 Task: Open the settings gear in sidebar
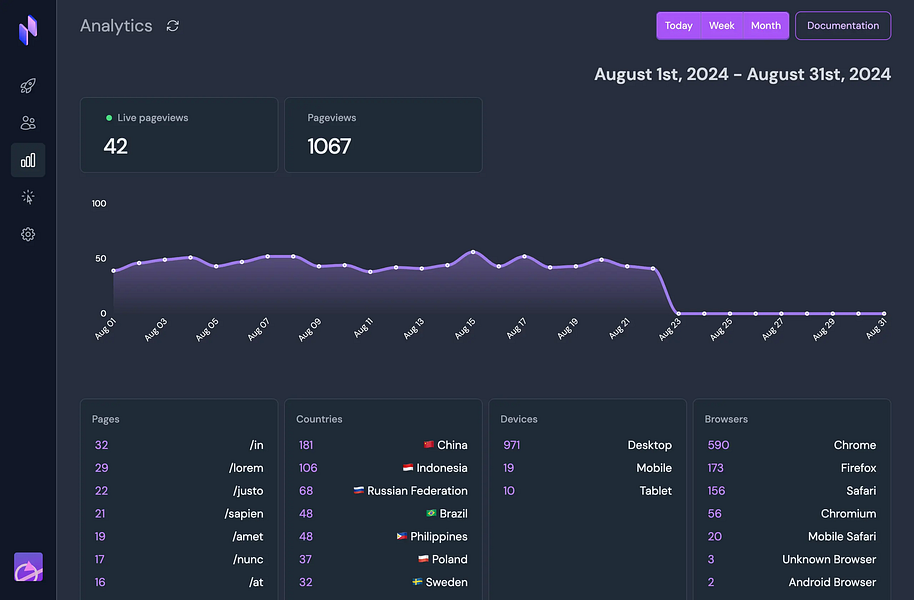(x=27, y=234)
